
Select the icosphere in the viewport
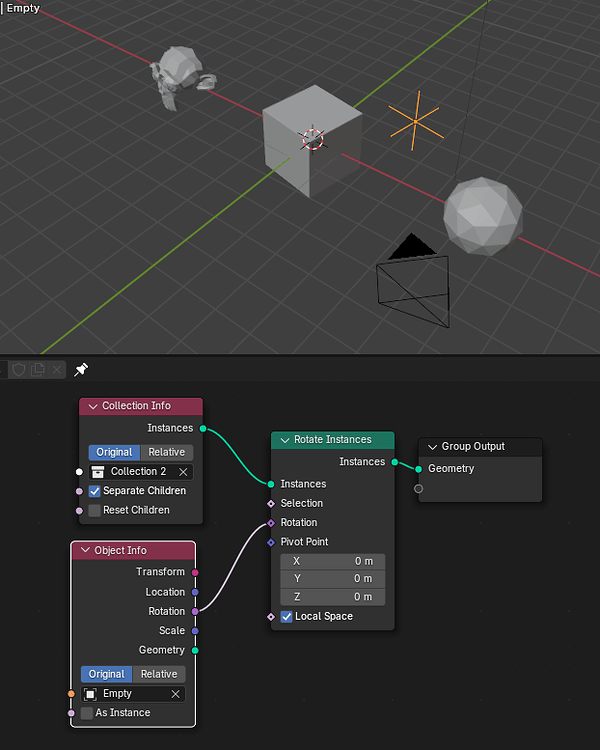[482, 216]
